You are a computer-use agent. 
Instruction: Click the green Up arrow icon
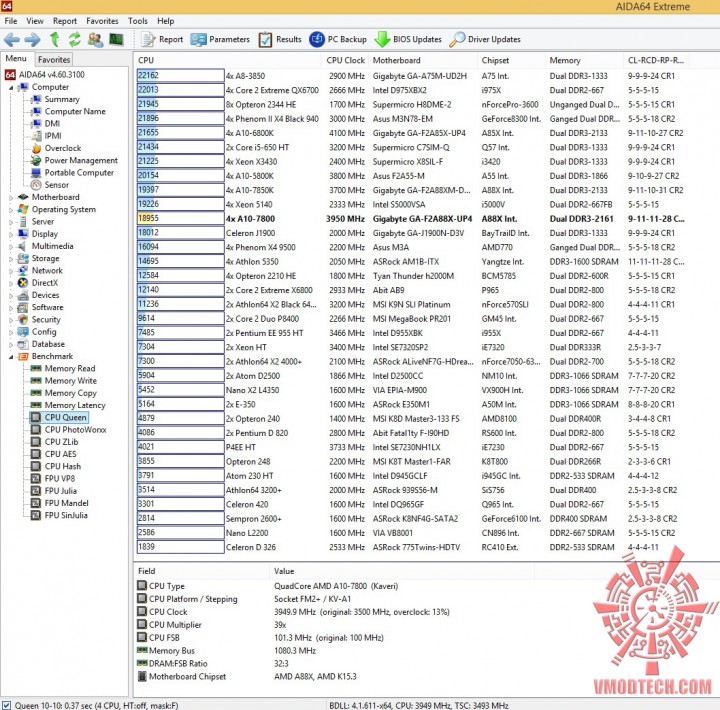coord(55,39)
